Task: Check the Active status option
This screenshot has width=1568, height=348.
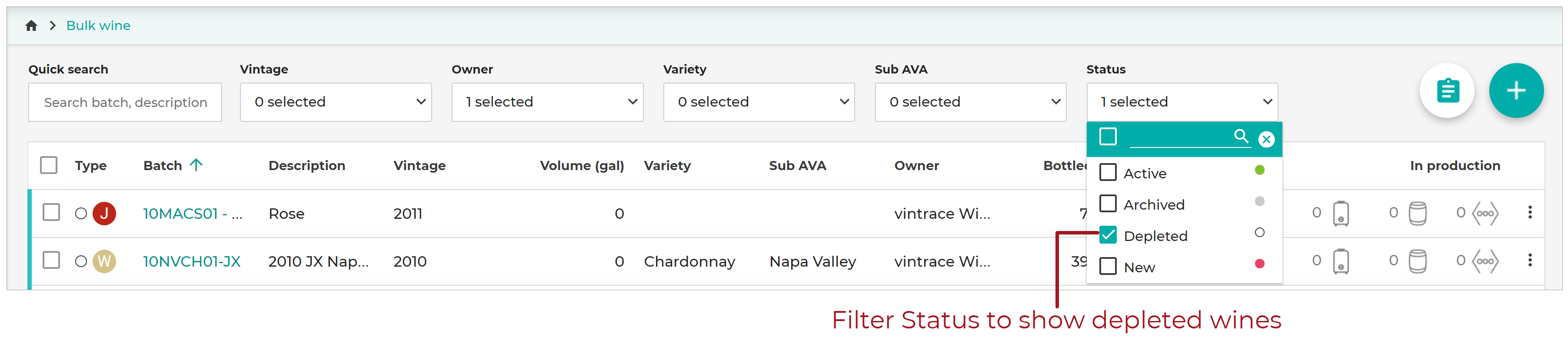Action: 1108,172
